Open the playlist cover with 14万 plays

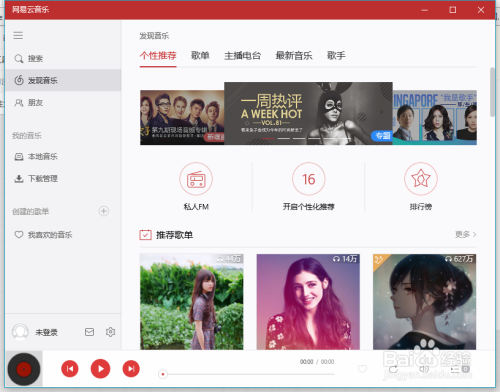pos(308,302)
